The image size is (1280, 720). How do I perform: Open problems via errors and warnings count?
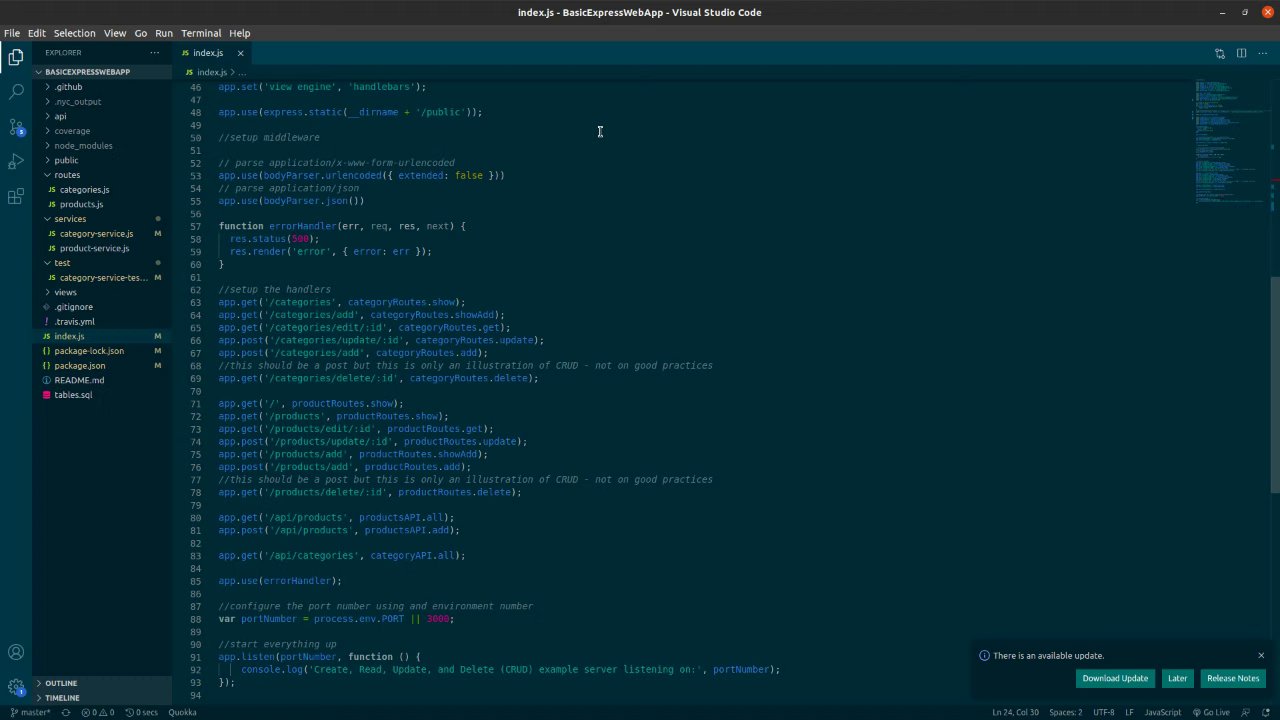coord(98,712)
